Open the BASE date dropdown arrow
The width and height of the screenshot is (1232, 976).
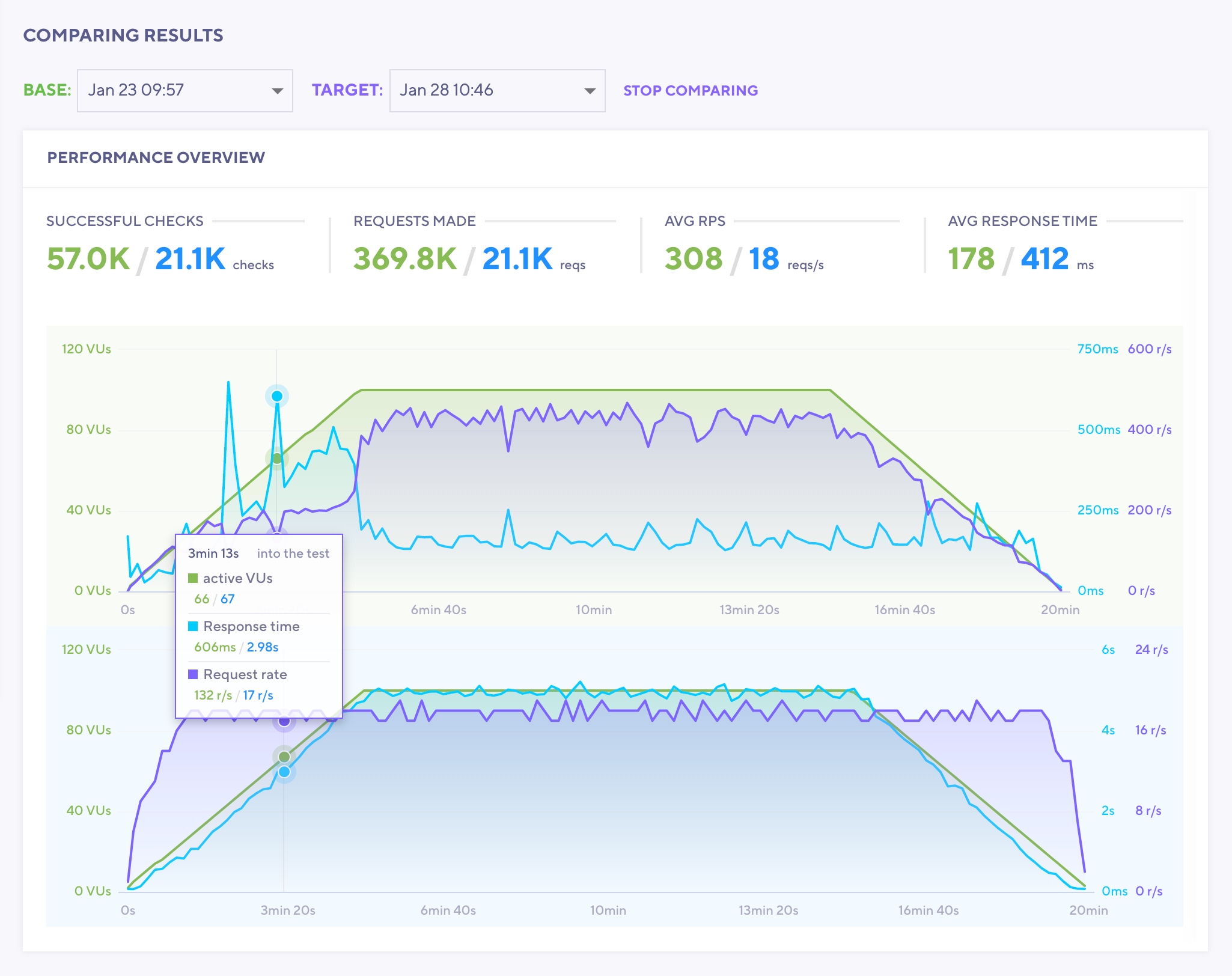277,91
